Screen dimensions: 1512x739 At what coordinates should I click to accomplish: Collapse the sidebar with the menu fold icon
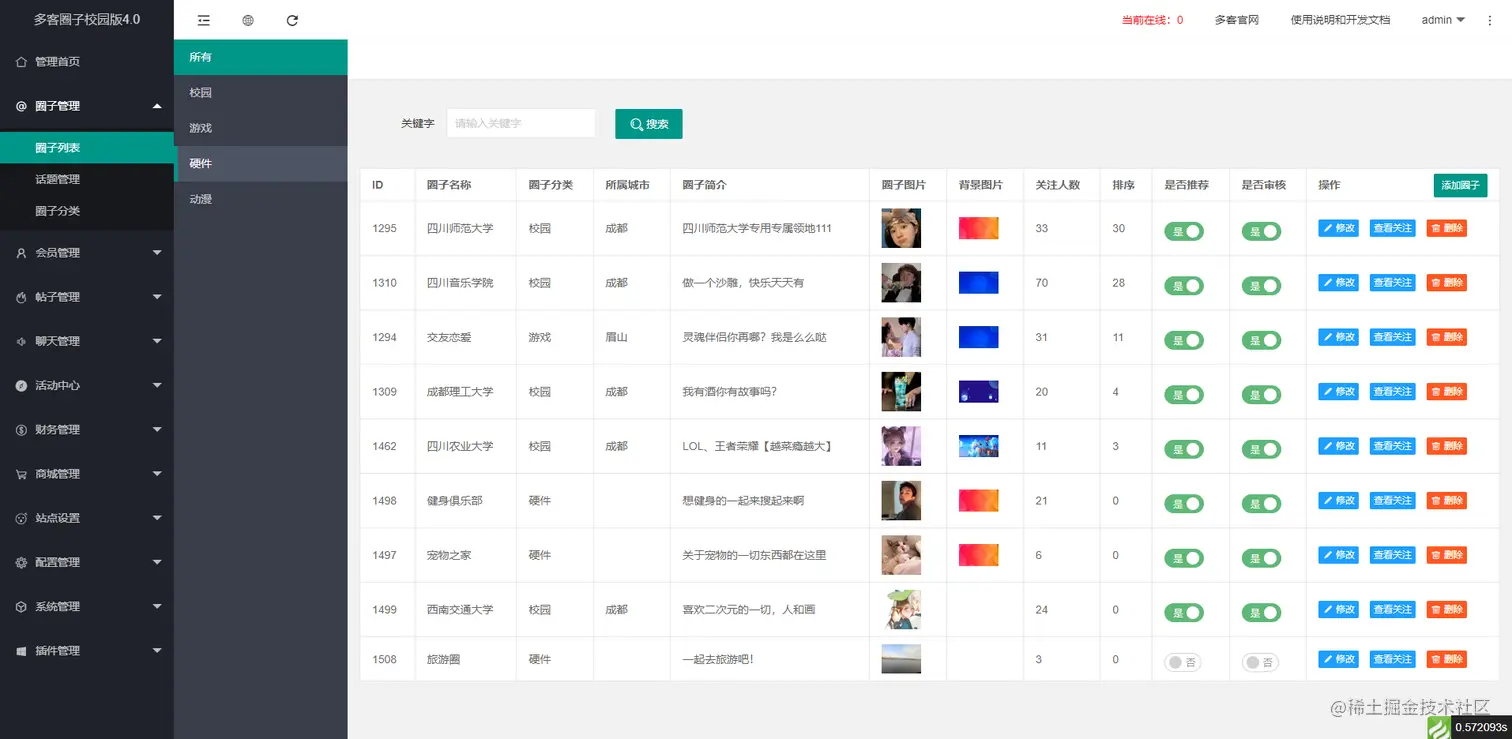[x=204, y=20]
